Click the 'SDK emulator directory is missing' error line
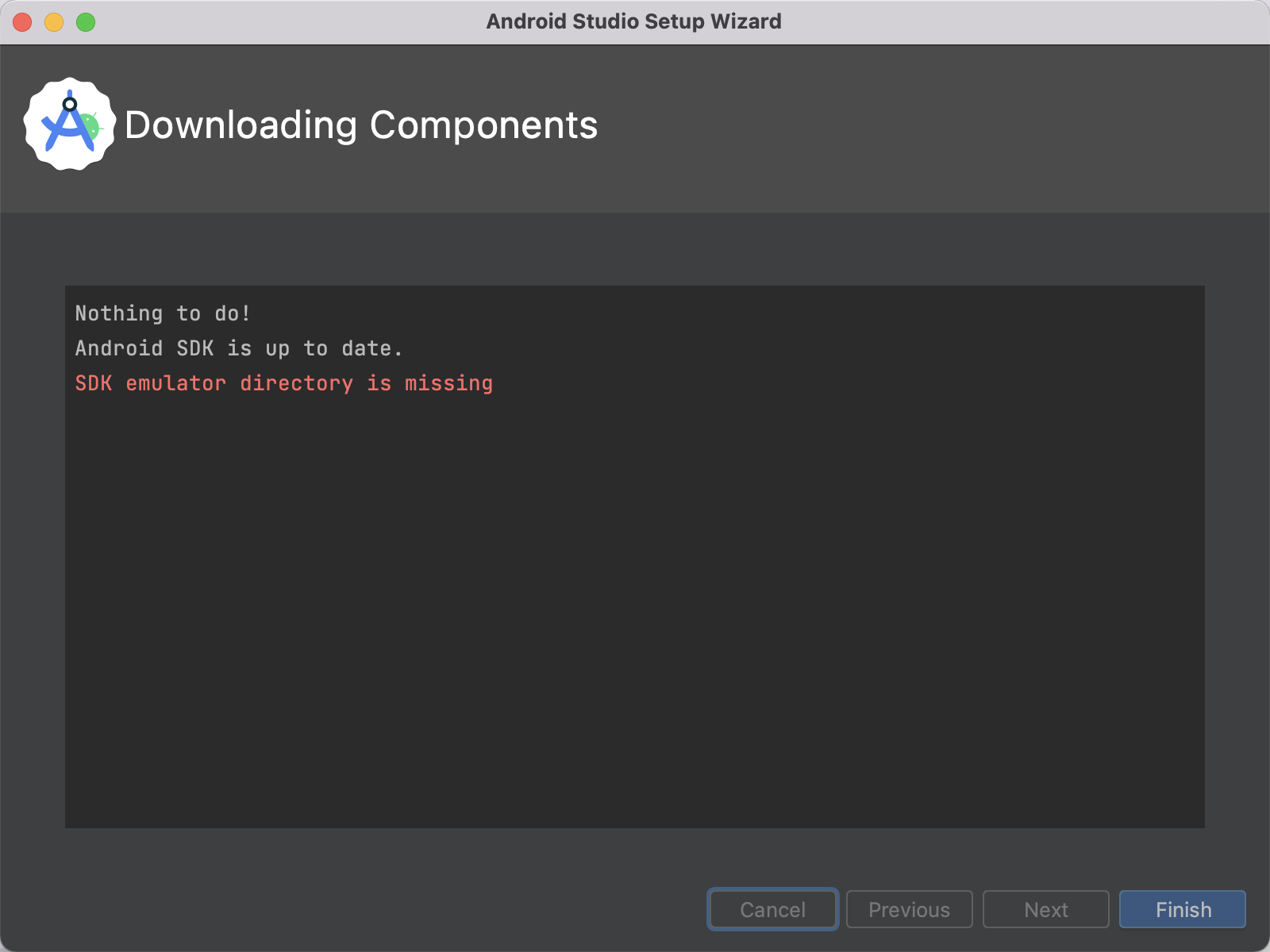Screen dimensions: 1270x952 tap(284, 383)
